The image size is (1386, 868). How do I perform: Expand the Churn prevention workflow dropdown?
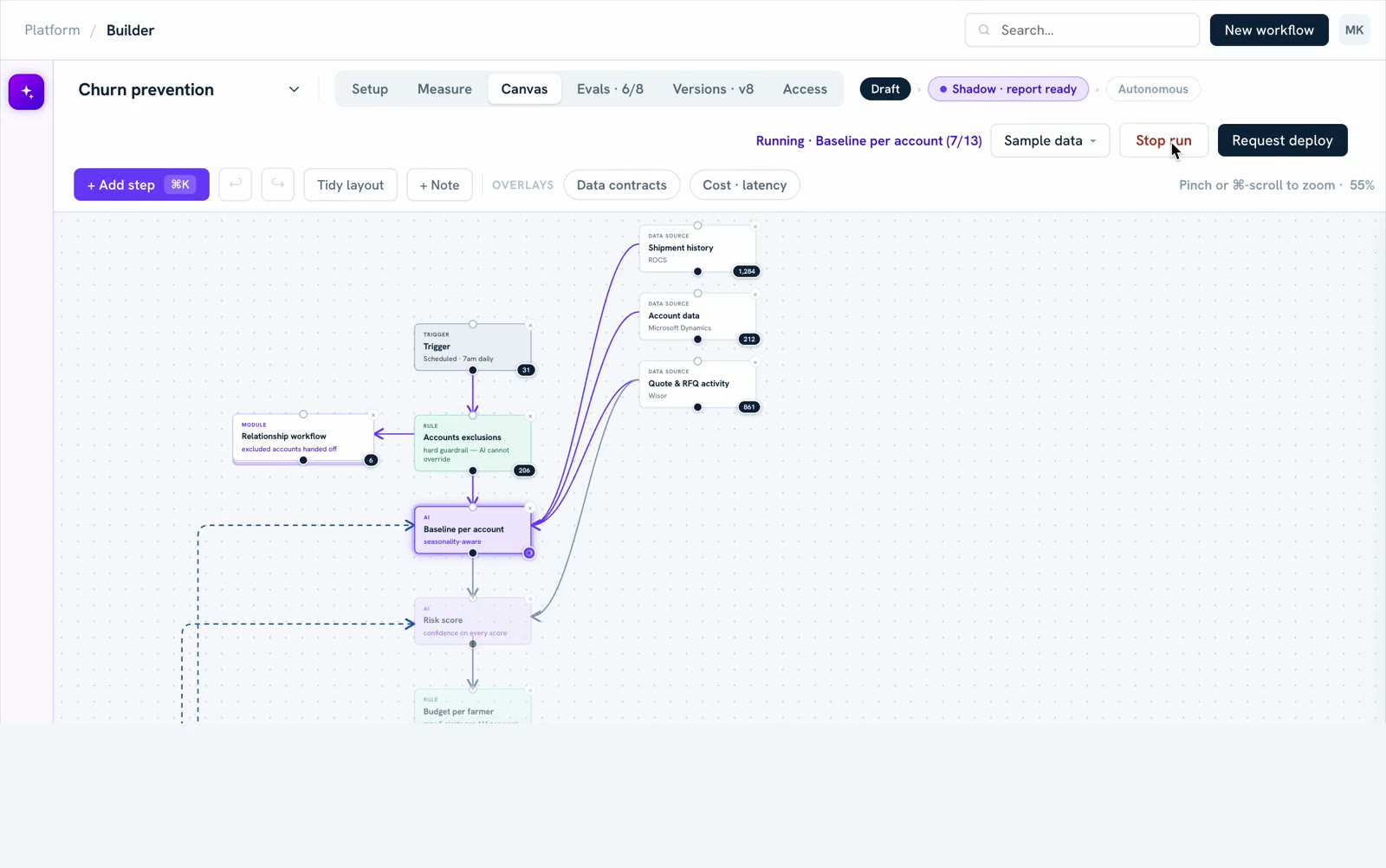294,89
